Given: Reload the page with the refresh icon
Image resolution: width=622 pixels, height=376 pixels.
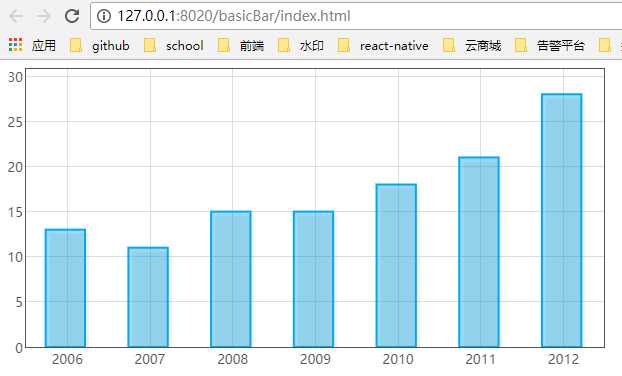Looking at the screenshot, I should [x=72, y=16].
